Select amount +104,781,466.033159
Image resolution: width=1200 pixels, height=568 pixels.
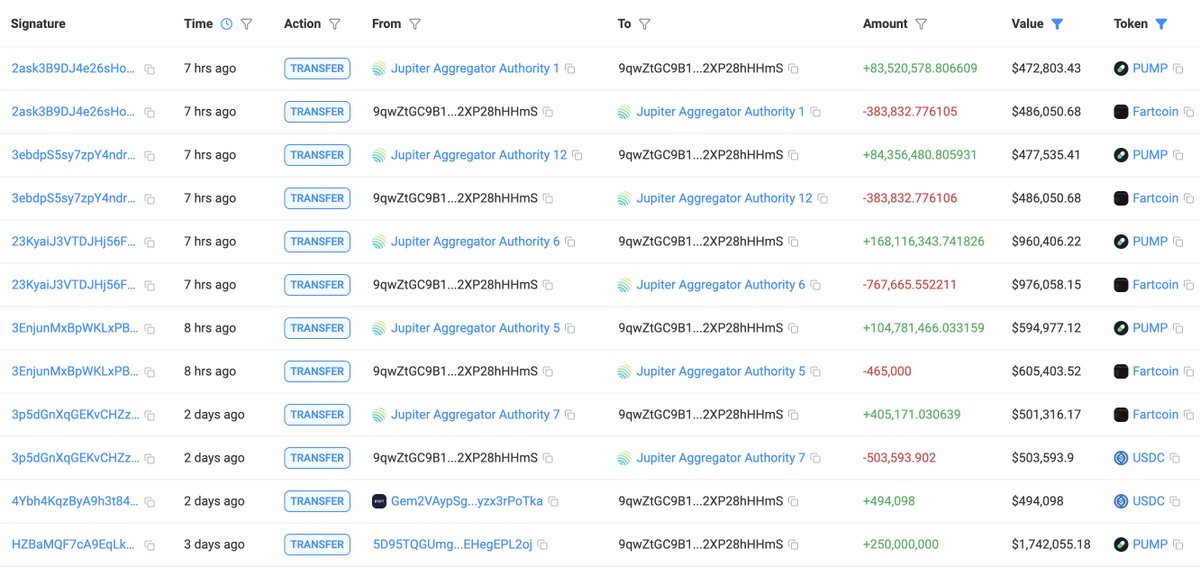923,328
